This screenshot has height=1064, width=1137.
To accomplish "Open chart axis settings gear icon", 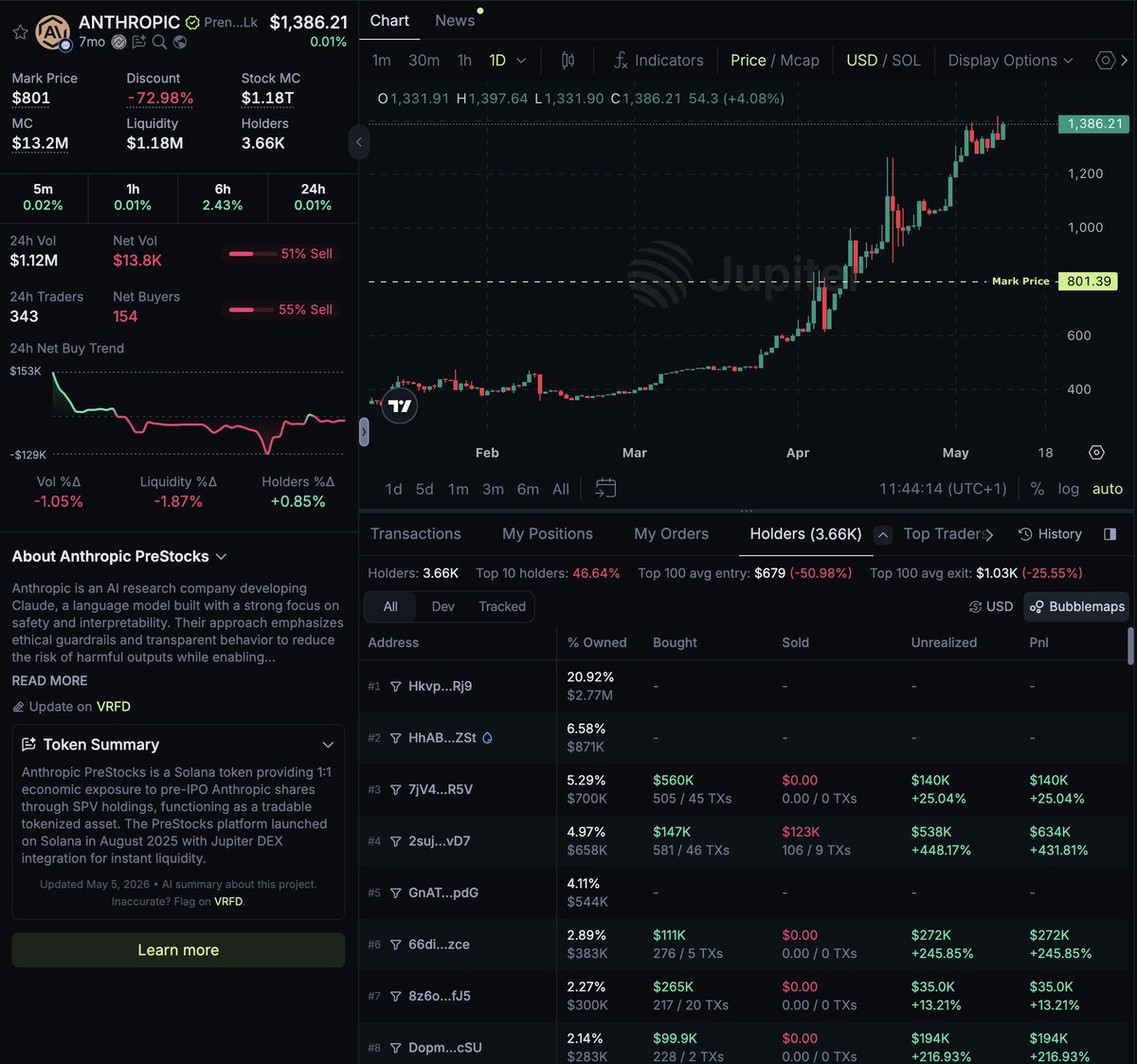I will coord(1096,453).
